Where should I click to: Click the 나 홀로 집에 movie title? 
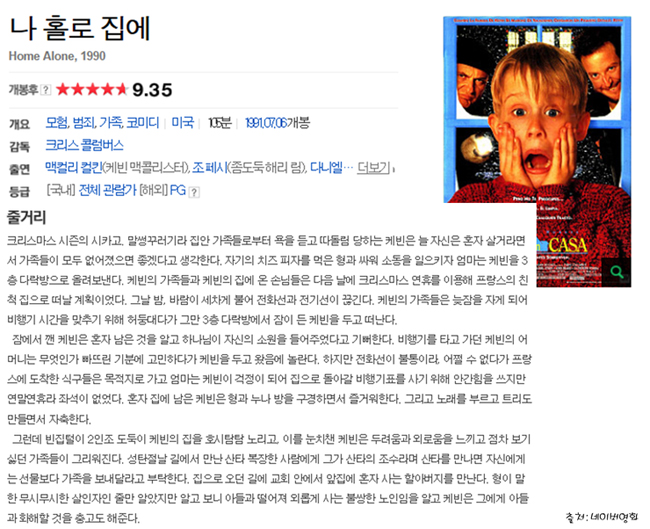click(x=79, y=29)
